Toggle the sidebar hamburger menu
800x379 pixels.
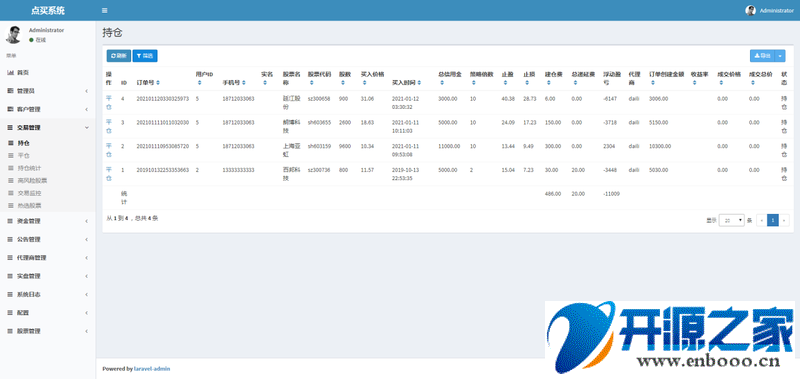pyautogui.click(x=105, y=10)
